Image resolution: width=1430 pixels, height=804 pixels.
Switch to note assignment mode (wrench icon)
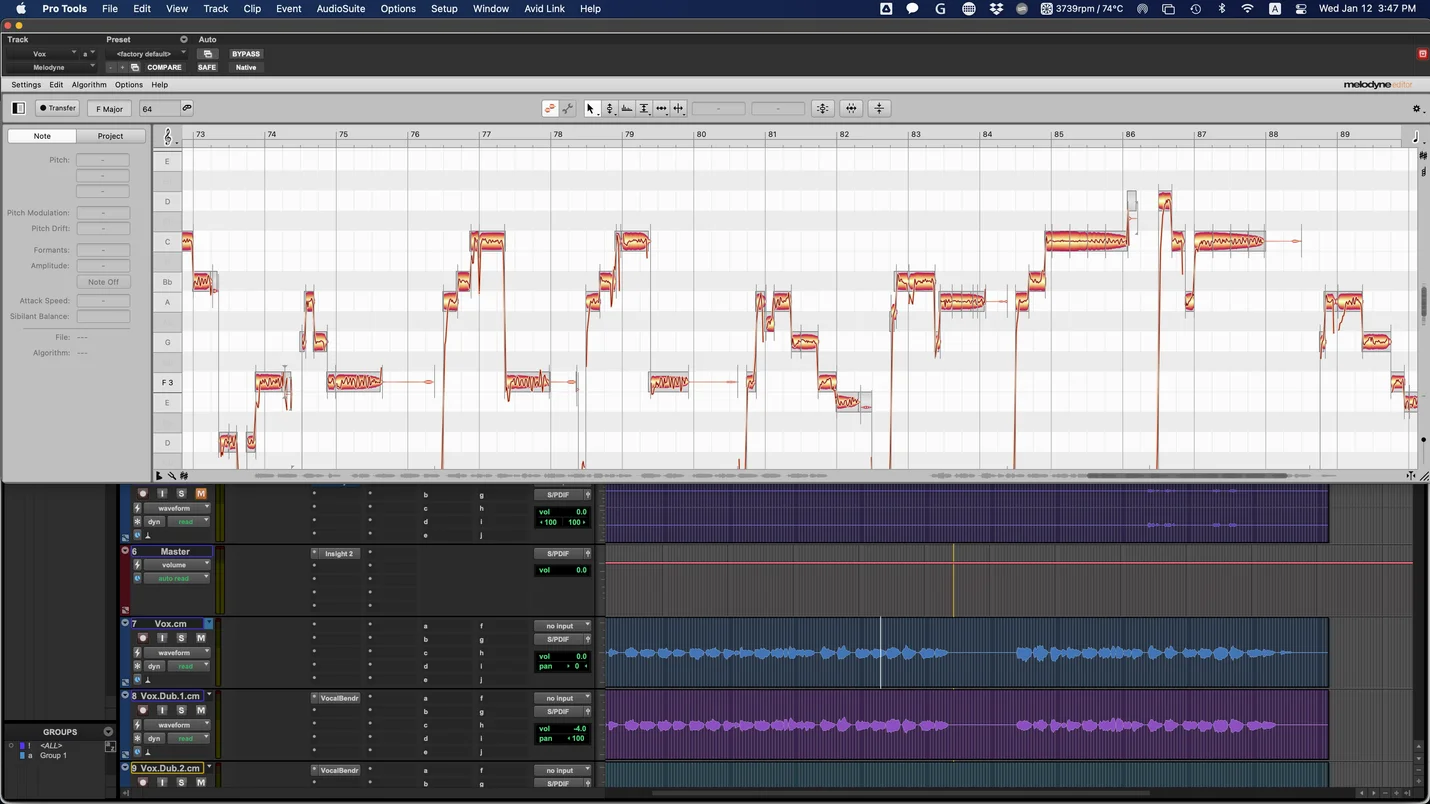point(567,108)
